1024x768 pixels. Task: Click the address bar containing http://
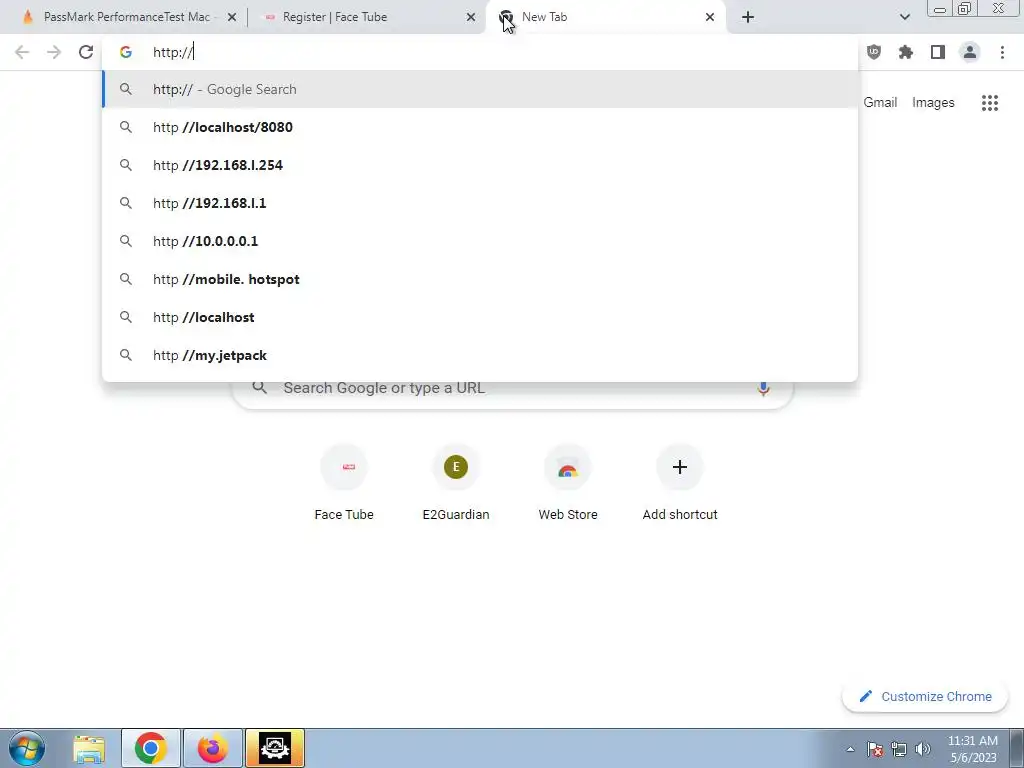[x=480, y=52]
